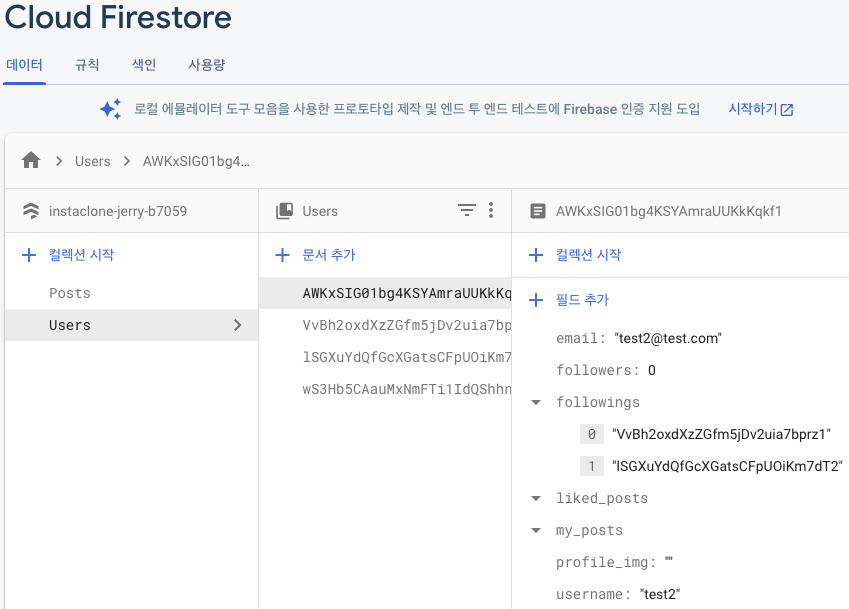Select document lSGXuYdQfGcXGatsCFpUOiKm7
This screenshot has height=609, width=849.
tap(385, 357)
